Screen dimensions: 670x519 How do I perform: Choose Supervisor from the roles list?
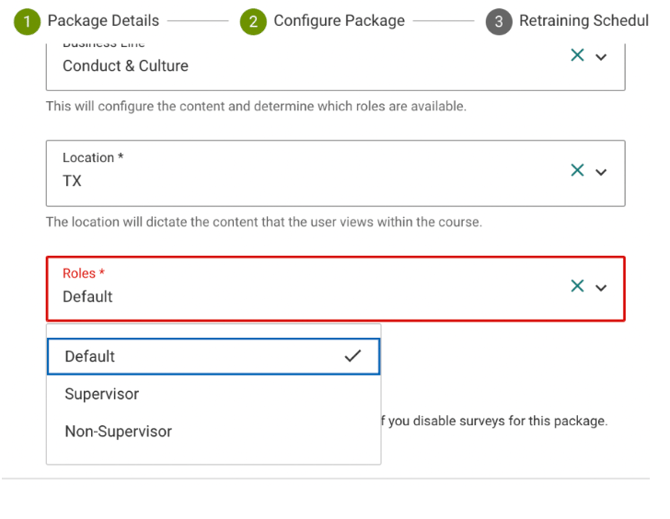point(213,394)
